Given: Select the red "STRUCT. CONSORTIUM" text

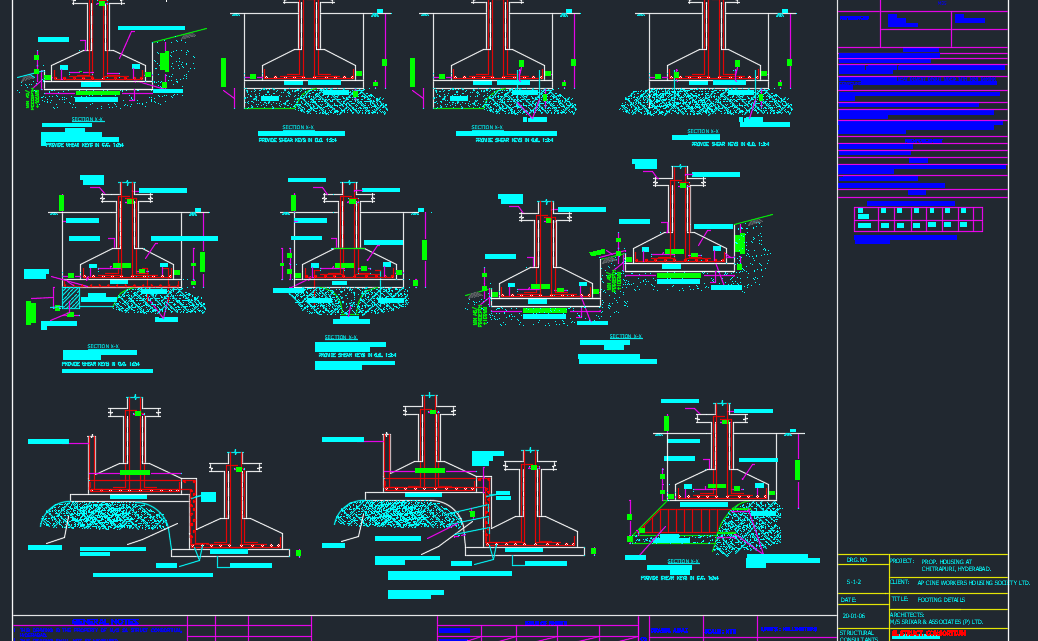Looking at the screenshot, I should pos(928,634).
